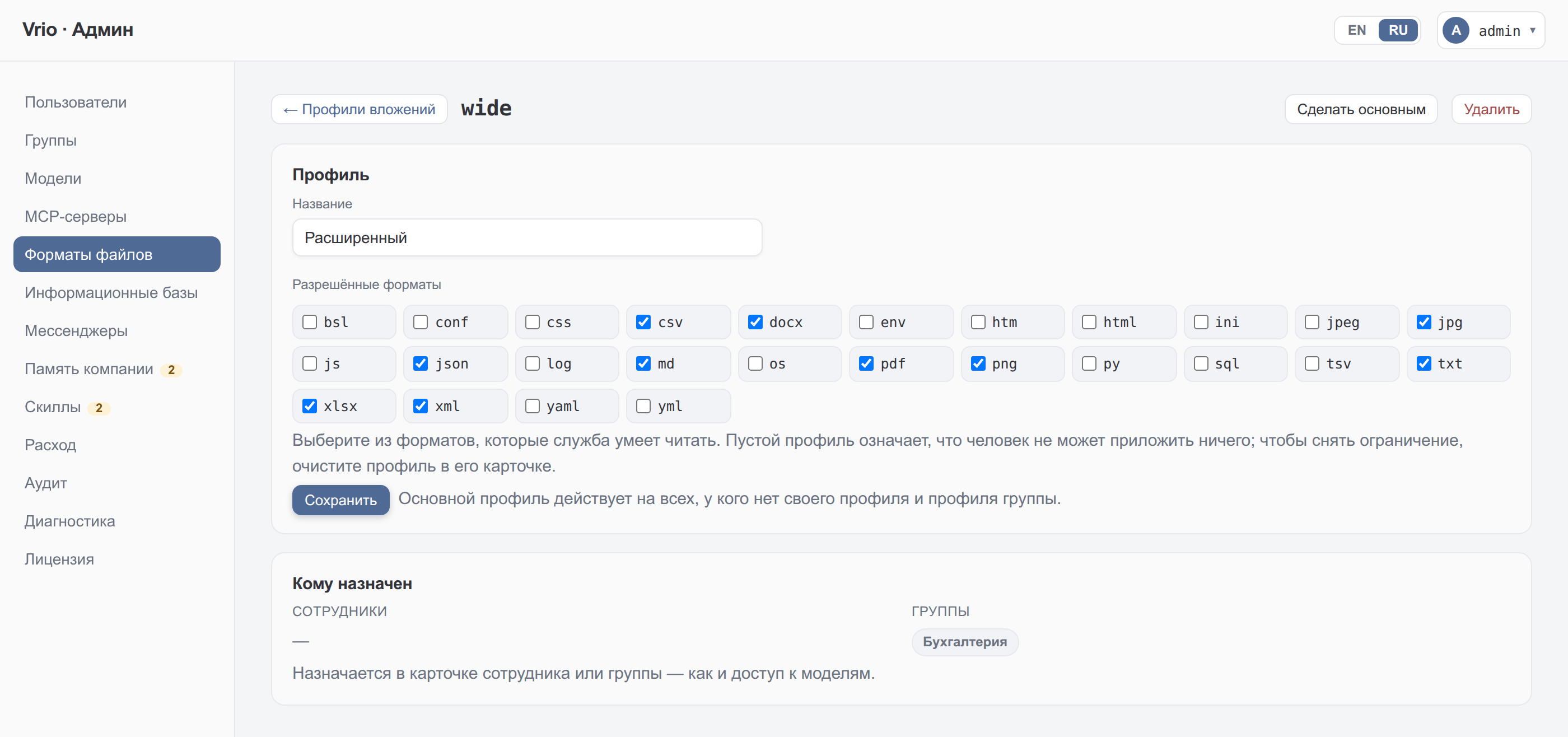Image resolution: width=1568 pixels, height=737 pixels.
Task: Open Аудит in the sidebar
Action: (x=117, y=483)
